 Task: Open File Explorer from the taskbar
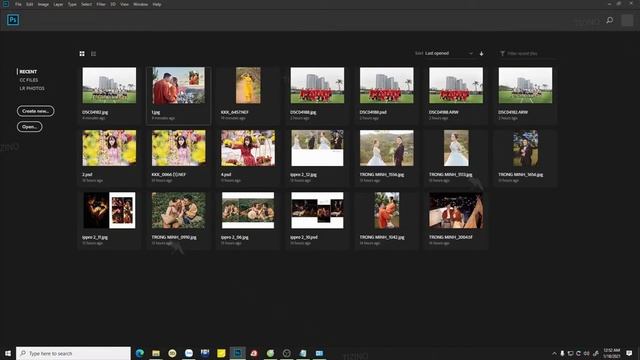coord(156,353)
